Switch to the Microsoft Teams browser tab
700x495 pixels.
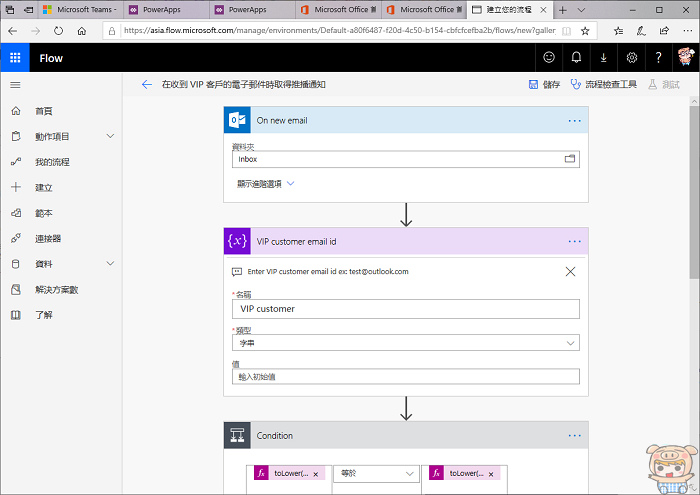tap(79, 9)
